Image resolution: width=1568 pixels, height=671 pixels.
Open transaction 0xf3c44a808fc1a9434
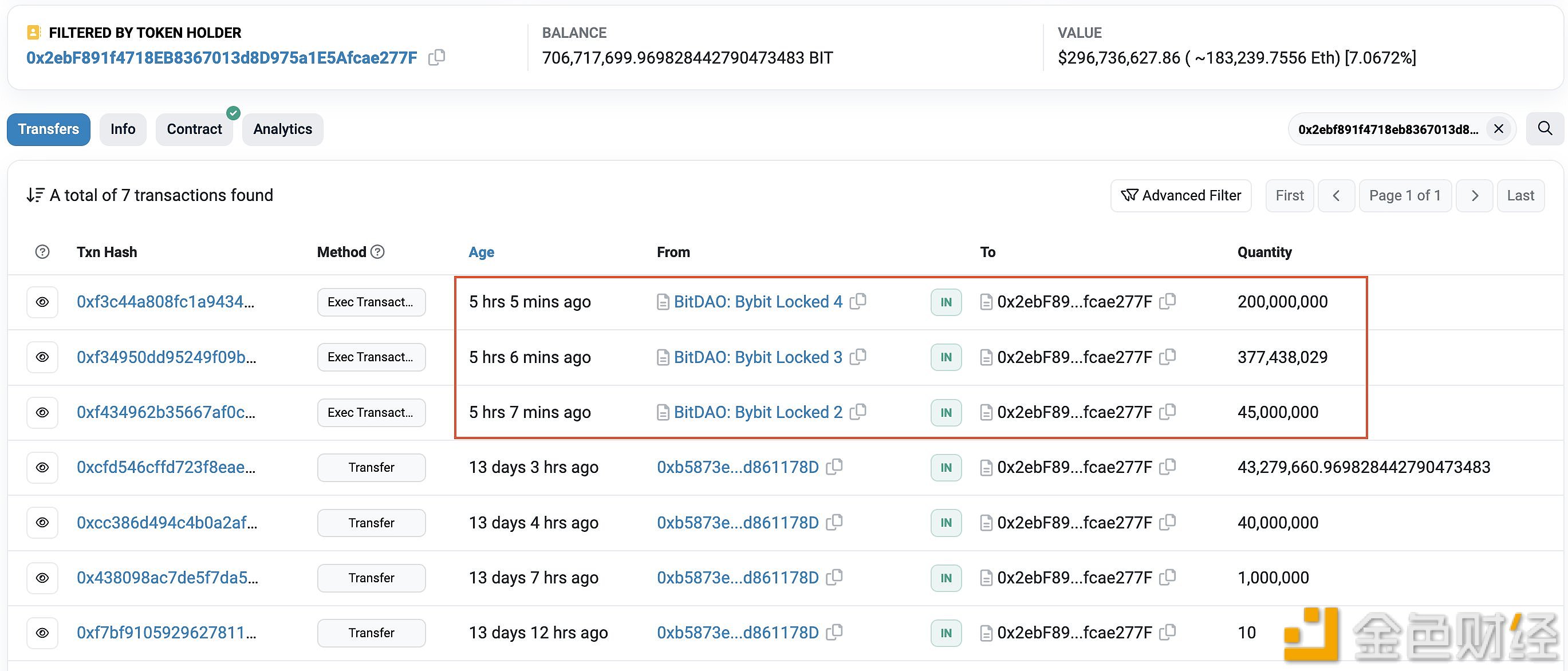click(x=166, y=302)
